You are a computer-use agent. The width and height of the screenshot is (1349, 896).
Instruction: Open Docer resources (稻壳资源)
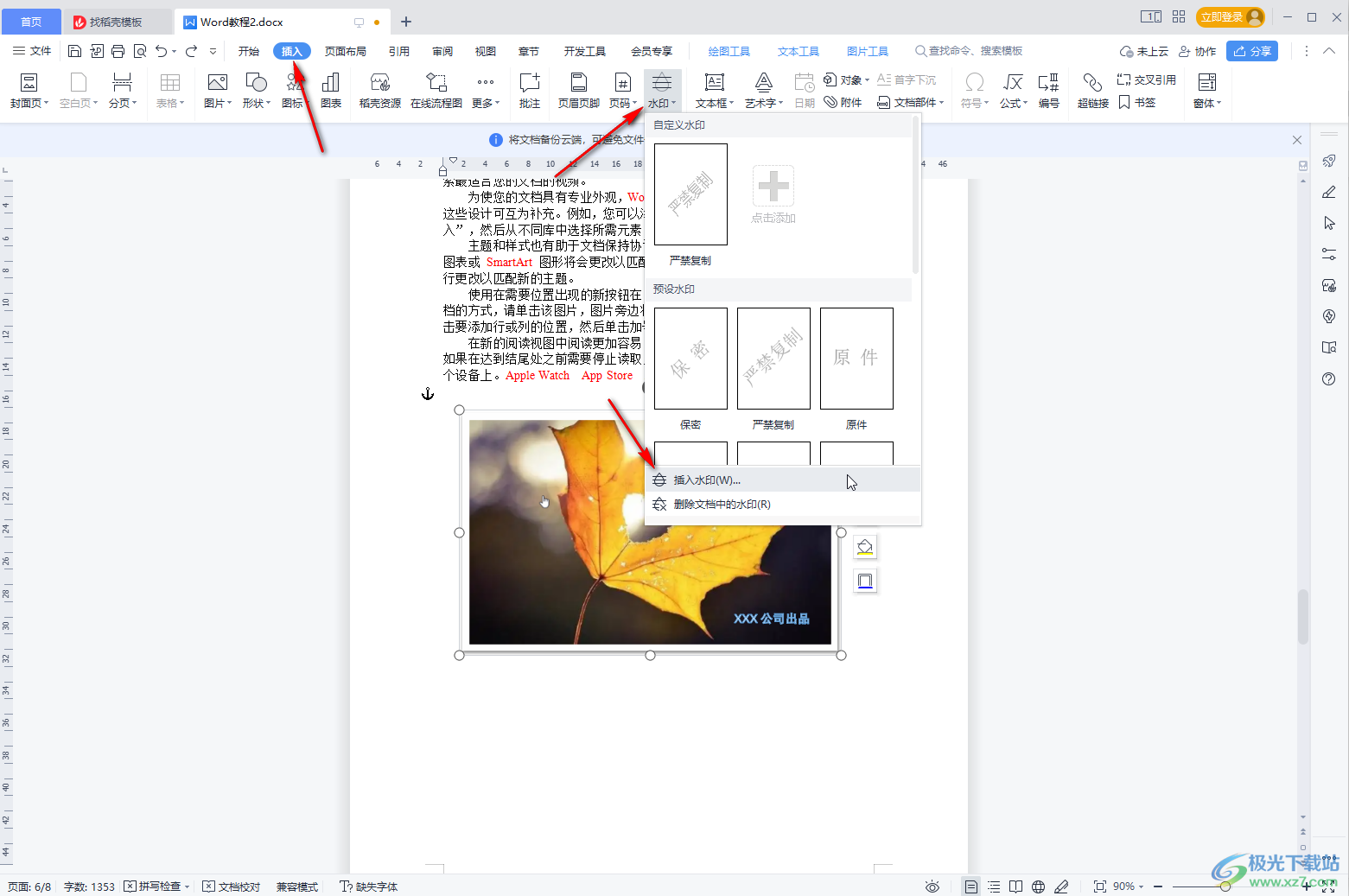[380, 90]
